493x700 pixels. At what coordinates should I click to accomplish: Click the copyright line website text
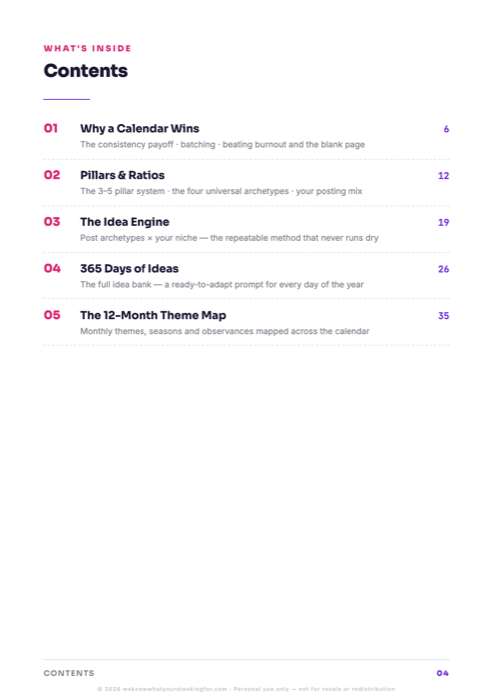pyautogui.click(x=175, y=689)
